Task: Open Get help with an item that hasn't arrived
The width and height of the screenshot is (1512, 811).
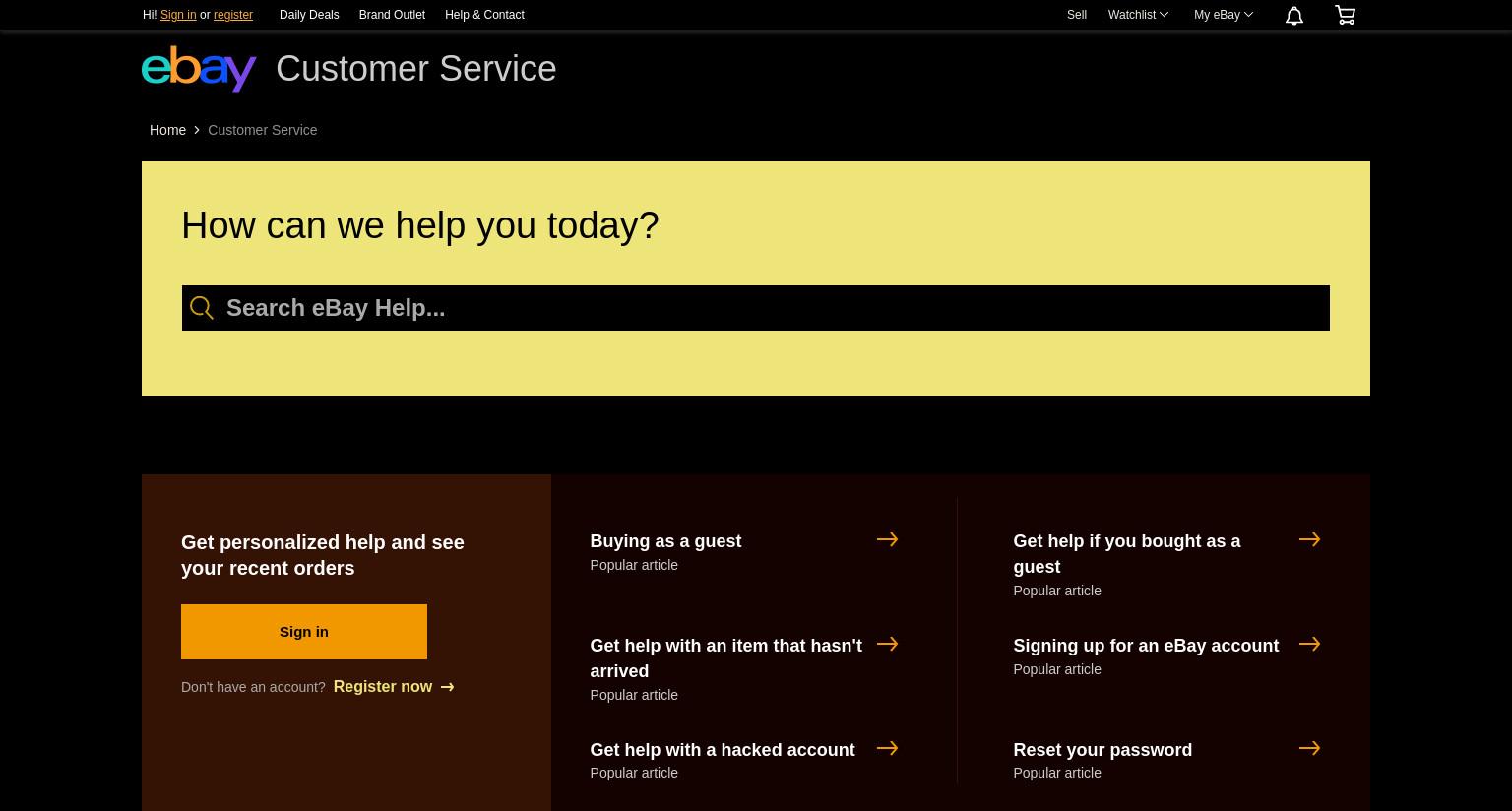Action: tap(725, 658)
